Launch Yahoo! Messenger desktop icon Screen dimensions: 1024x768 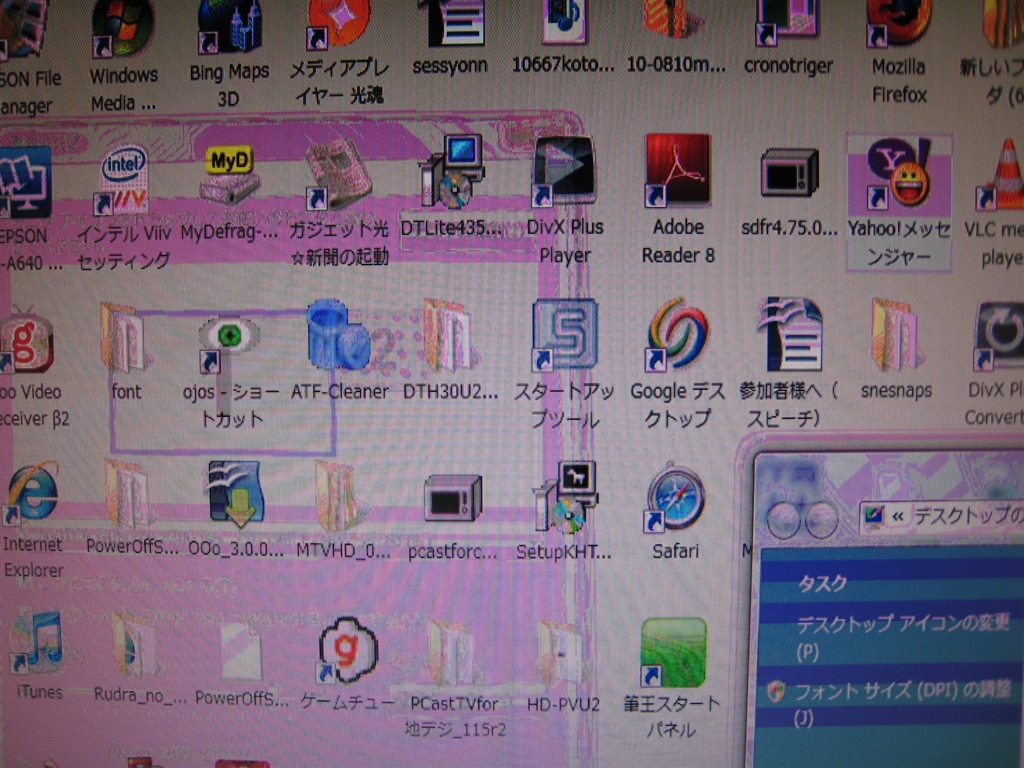[x=899, y=172]
